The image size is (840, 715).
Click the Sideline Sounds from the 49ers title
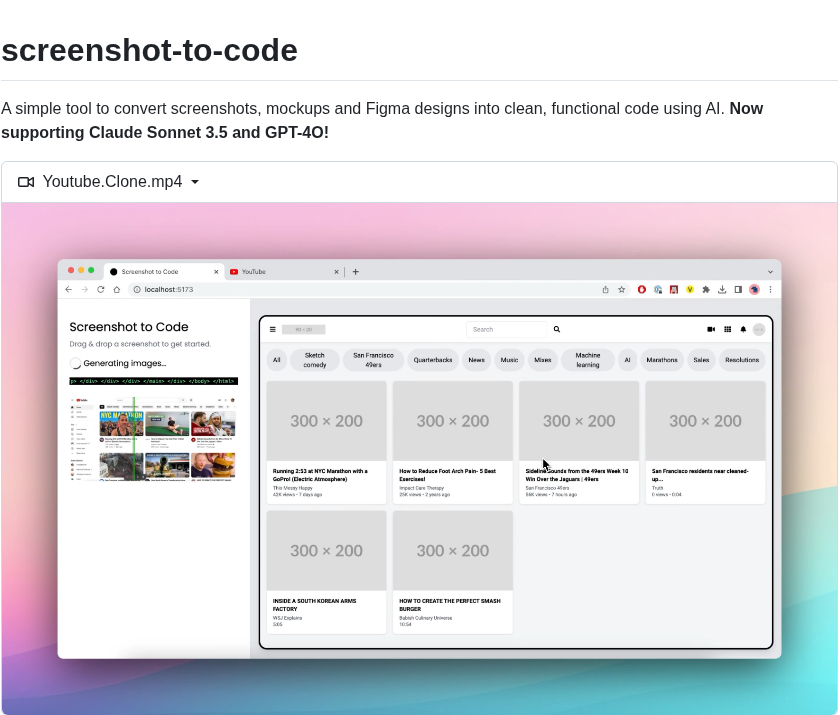tap(576, 475)
